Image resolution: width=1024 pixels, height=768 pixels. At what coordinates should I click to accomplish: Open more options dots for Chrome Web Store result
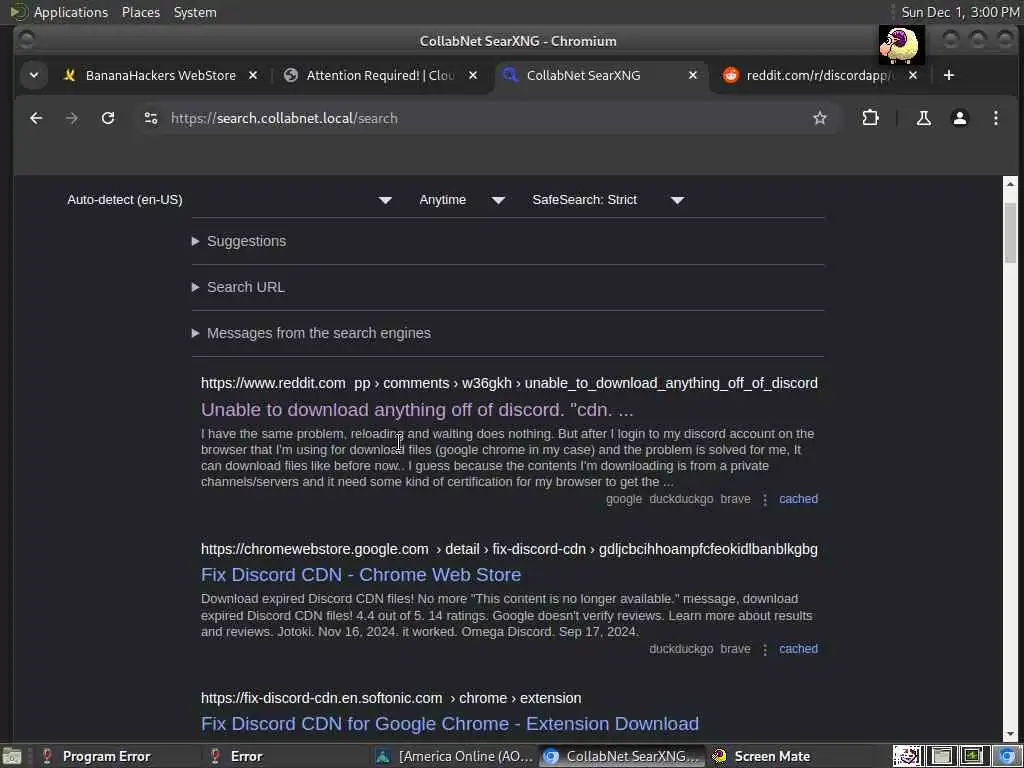[765, 649]
